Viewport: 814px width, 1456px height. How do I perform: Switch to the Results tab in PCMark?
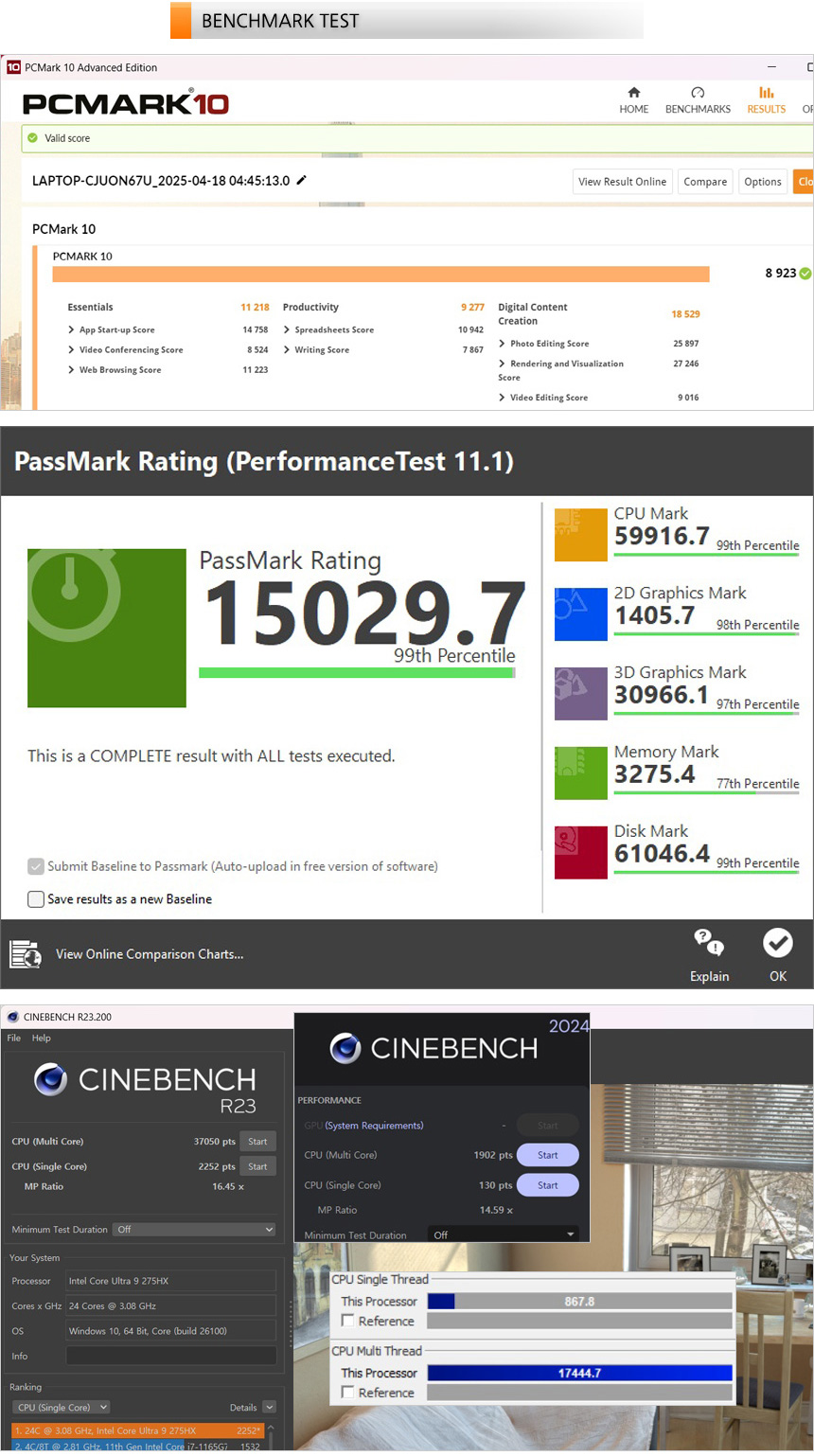click(766, 99)
